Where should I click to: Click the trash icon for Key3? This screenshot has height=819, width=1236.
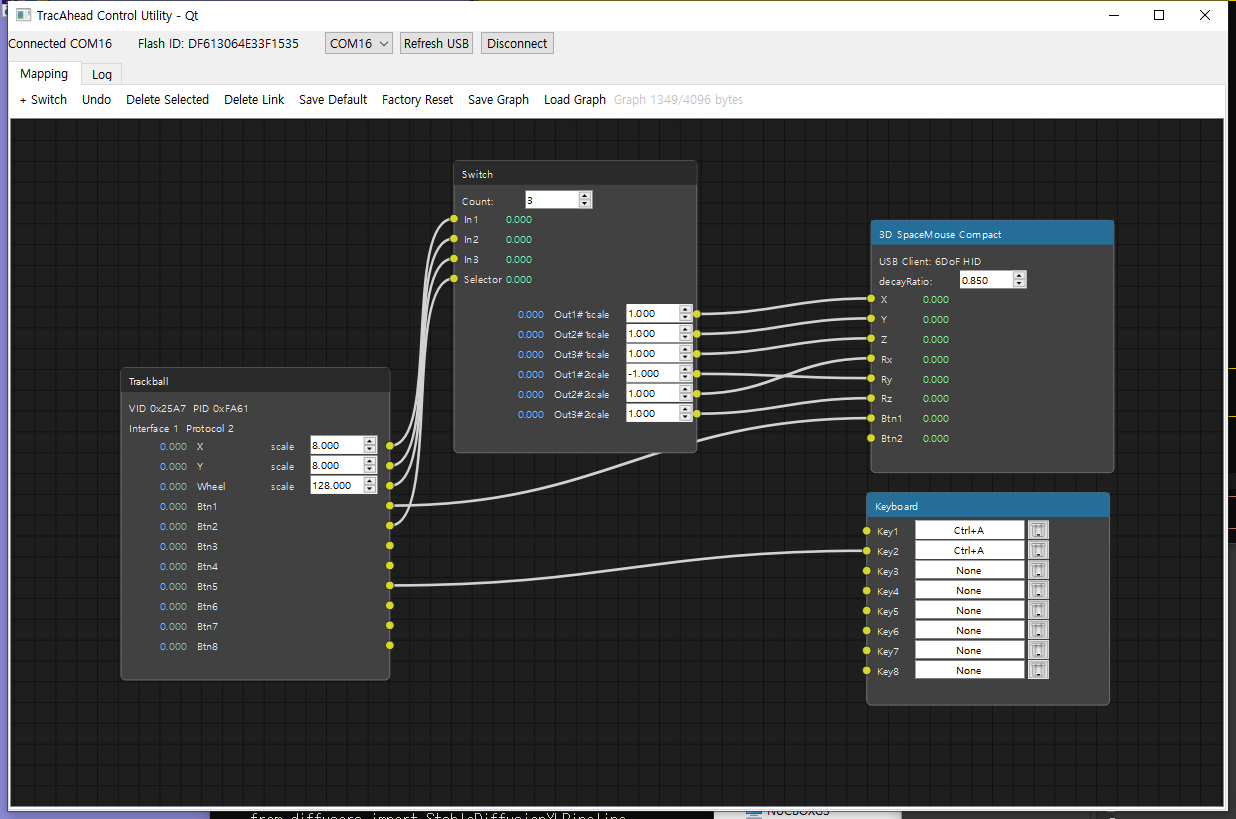pos(1038,570)
